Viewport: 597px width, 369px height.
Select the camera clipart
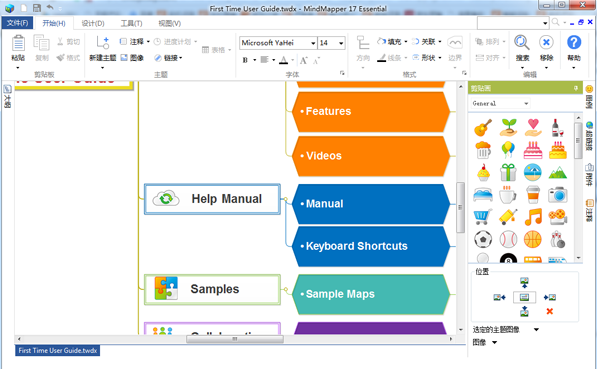[558, 195]
